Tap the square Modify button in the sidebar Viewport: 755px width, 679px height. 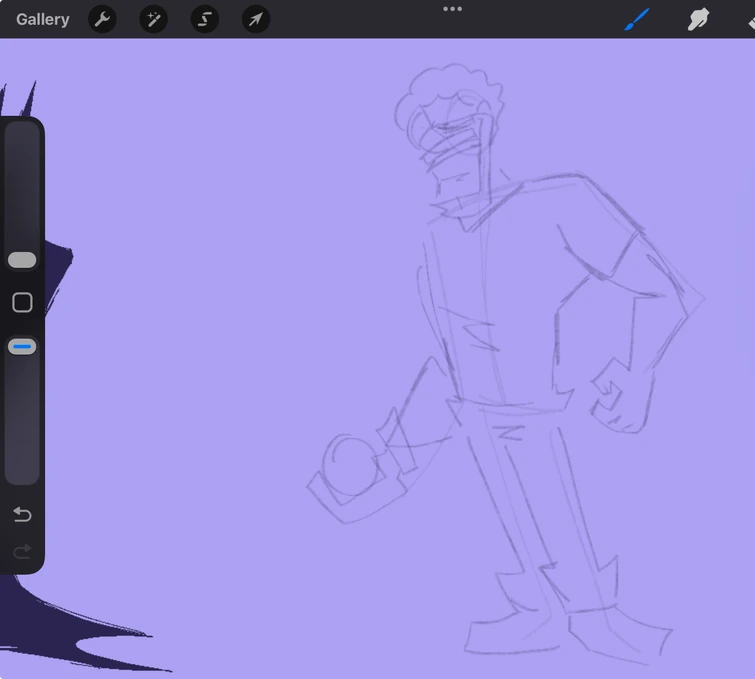coord(22,302)
